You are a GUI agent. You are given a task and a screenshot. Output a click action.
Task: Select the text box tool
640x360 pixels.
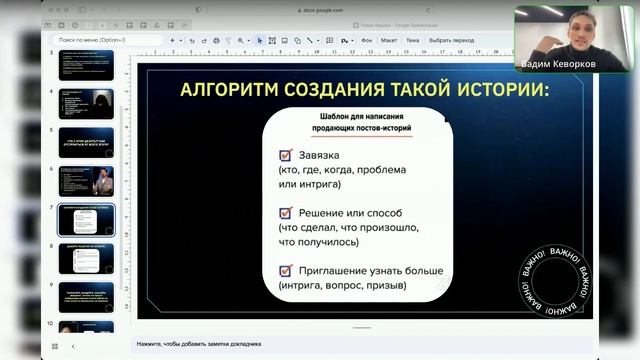272,41
